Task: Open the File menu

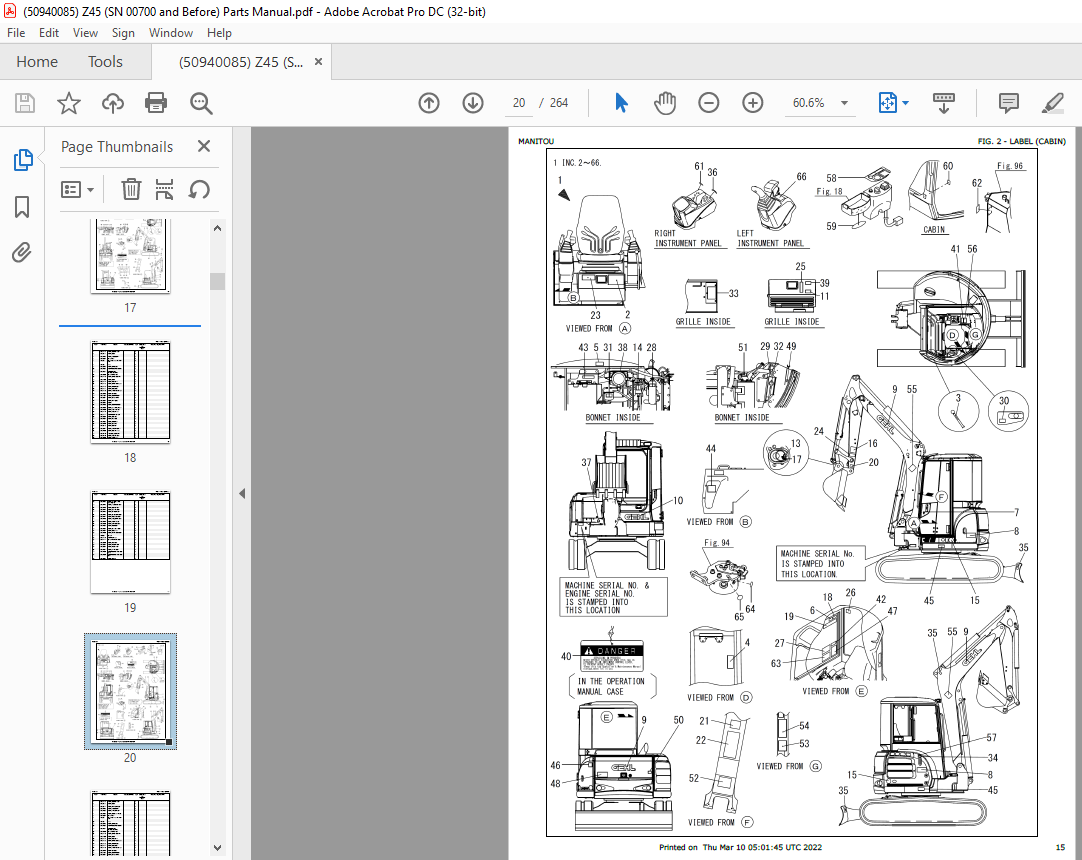Action: (16, 32)
